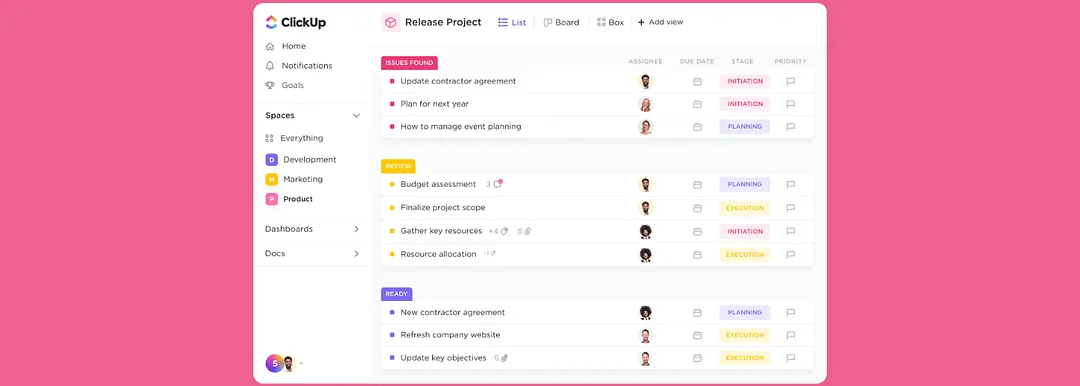Open Goals trophy item
Viewport: 1080px width, 386px height.
coord(284,85)
